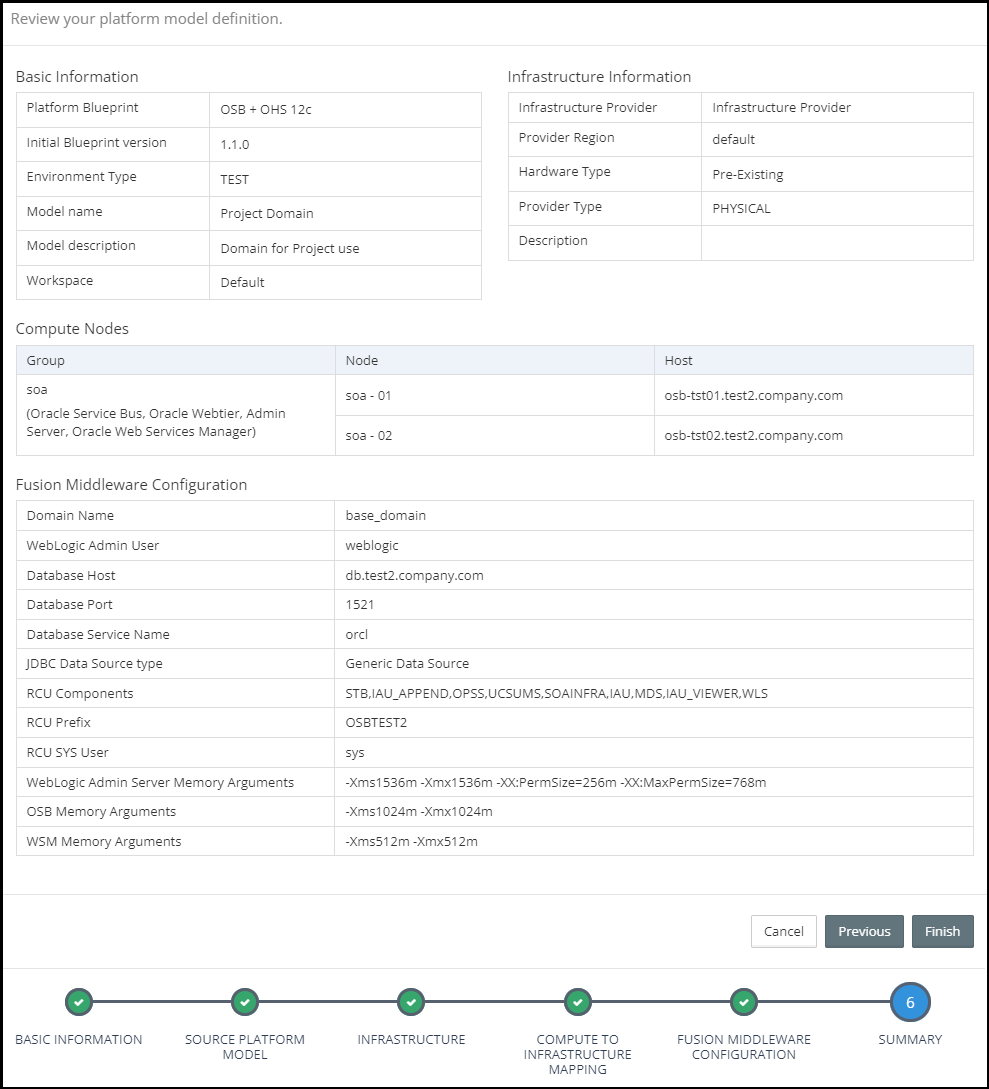Go back with the Previous button
989x1089 pixels.
tap(864, 931)
